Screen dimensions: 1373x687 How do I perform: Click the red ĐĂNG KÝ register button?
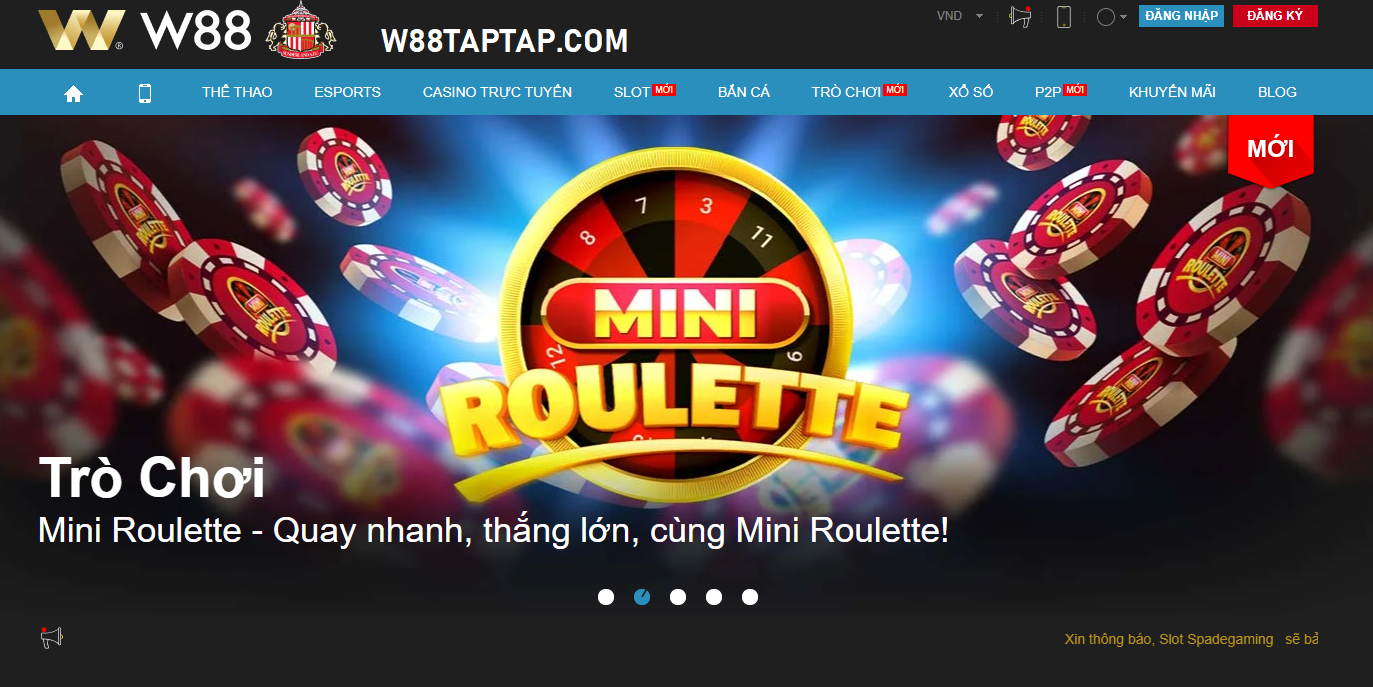(1275, 16)
